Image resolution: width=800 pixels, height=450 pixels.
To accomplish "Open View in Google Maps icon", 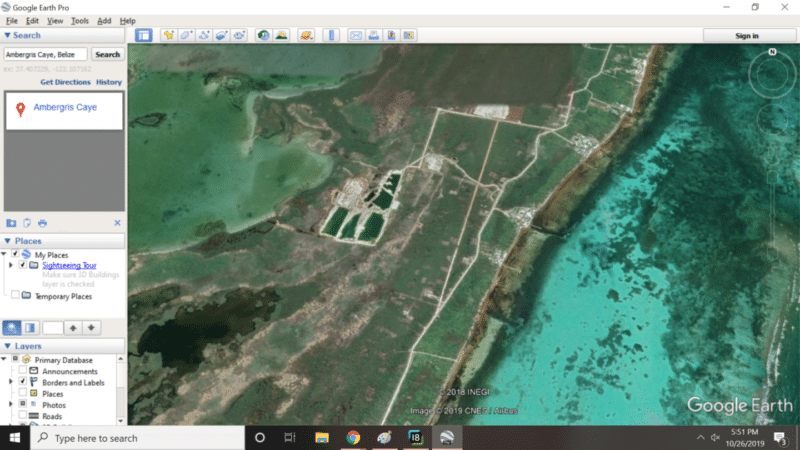I will tap(409, 35).
